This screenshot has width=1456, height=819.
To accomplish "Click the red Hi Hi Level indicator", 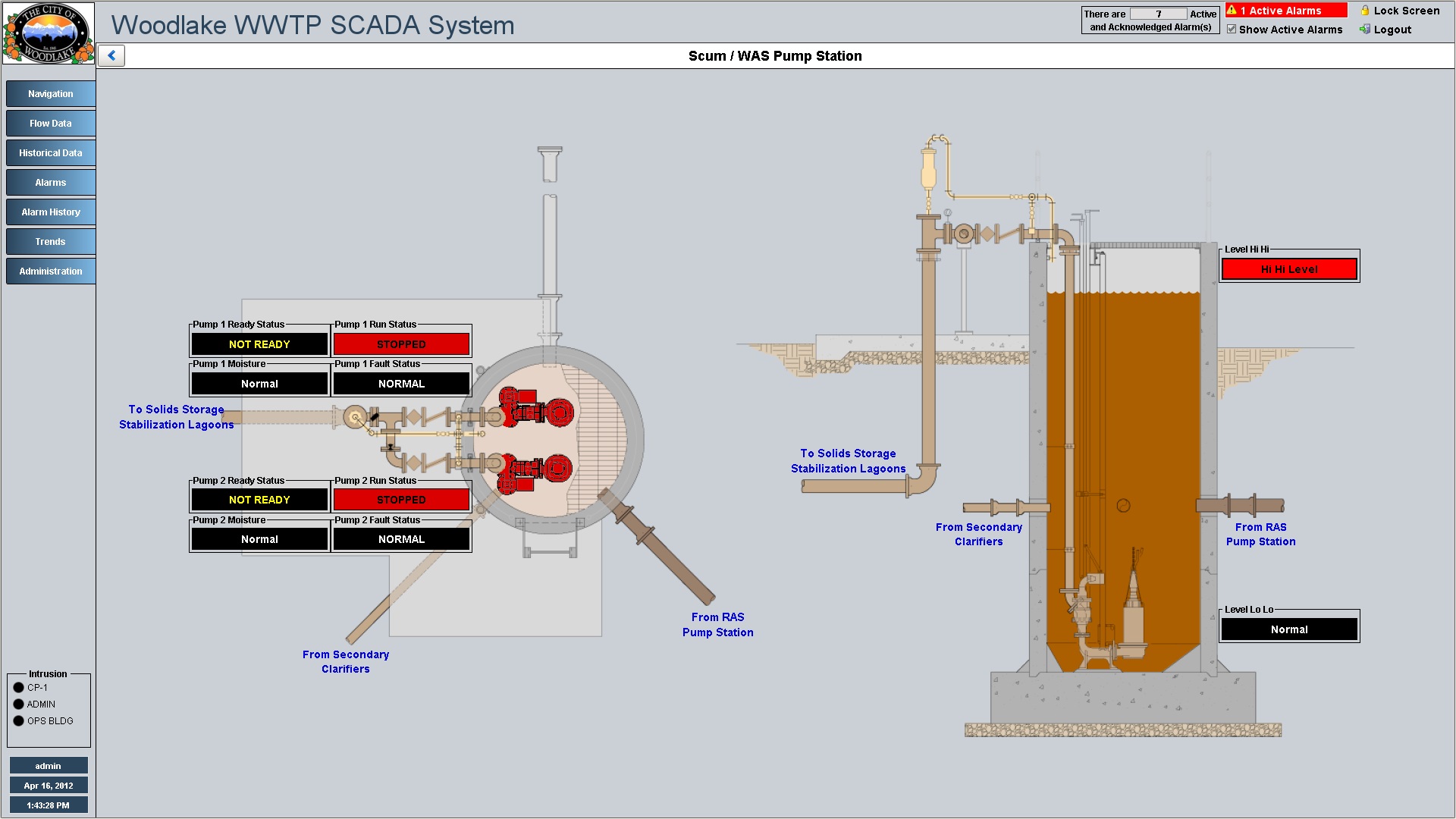I will [x=1289, y=269].
